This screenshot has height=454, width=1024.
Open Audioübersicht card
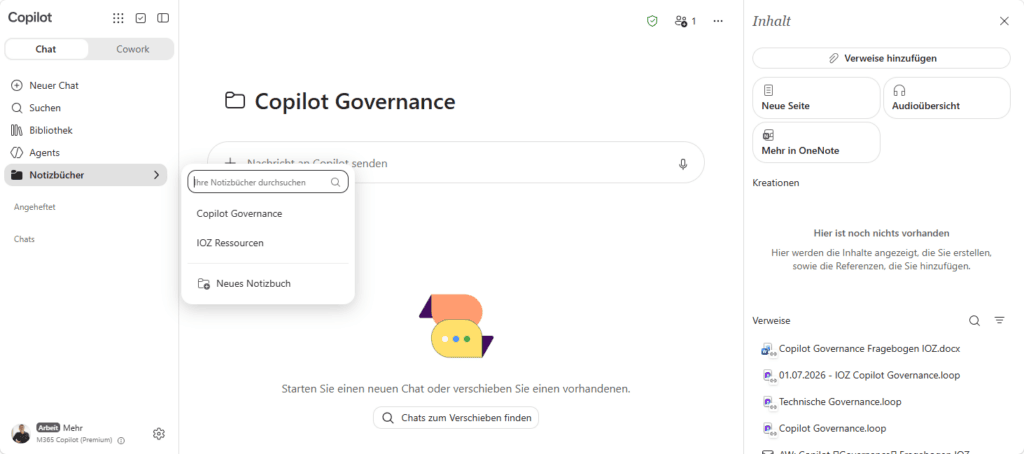(947, 98)
